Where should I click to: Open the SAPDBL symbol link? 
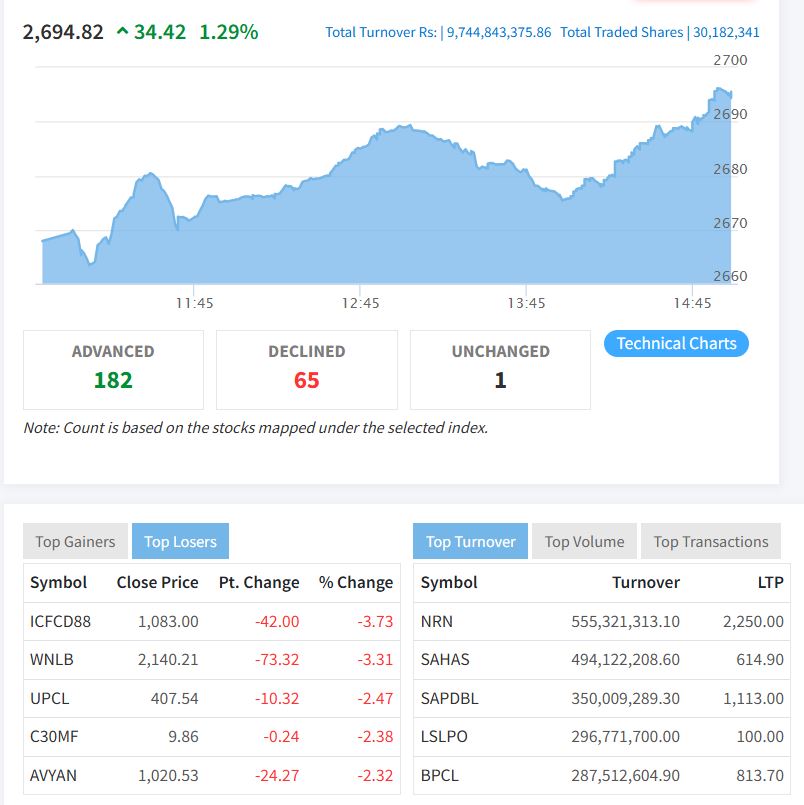[450, 698]
